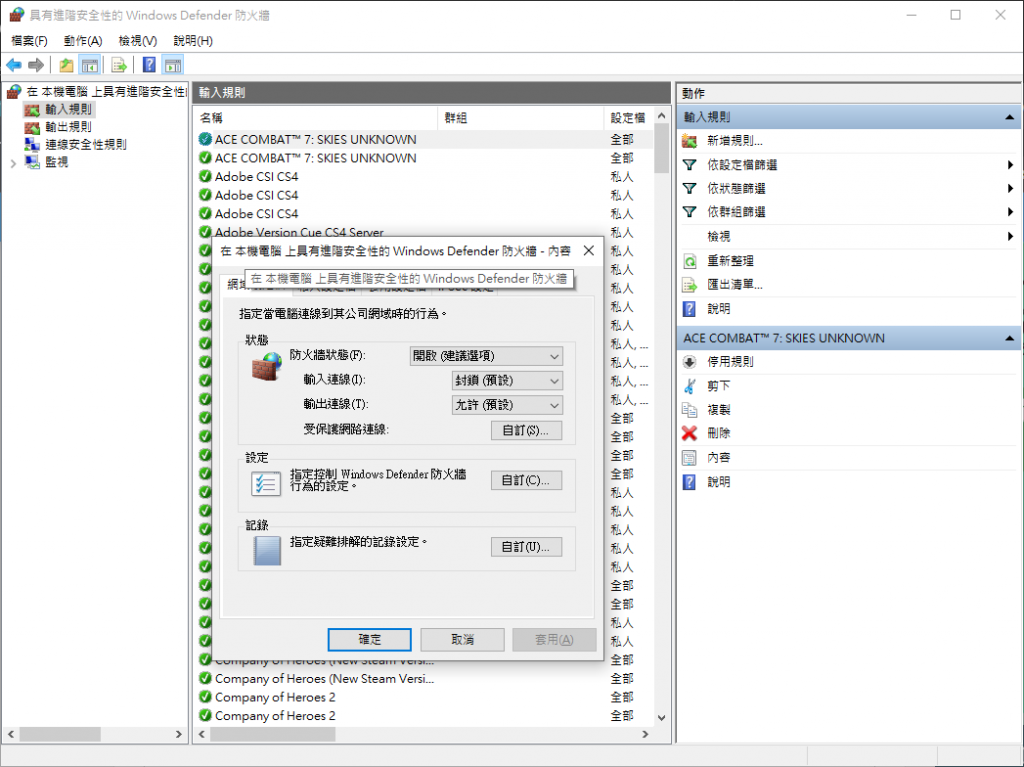Click the up-one-level folder toolbar icon

click(66, 65)
